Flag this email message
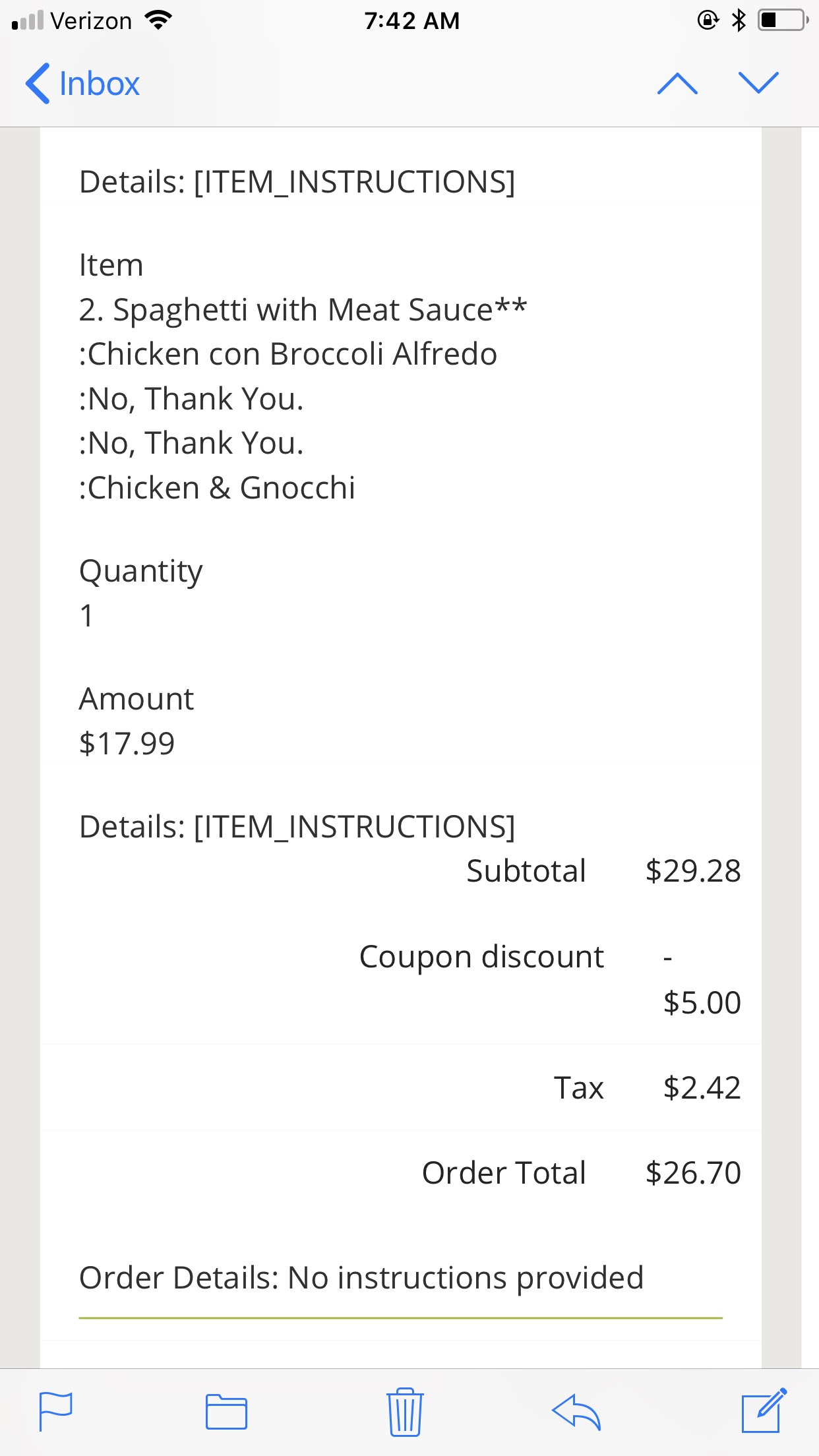The image size is (819, 1456). click(56, 1411)
